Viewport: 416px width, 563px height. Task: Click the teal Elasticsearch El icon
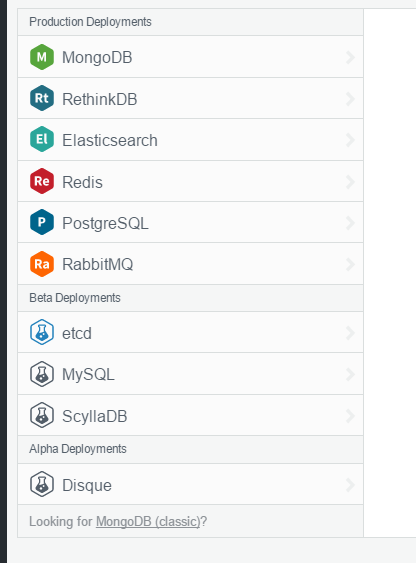click(x=42, y=139)
